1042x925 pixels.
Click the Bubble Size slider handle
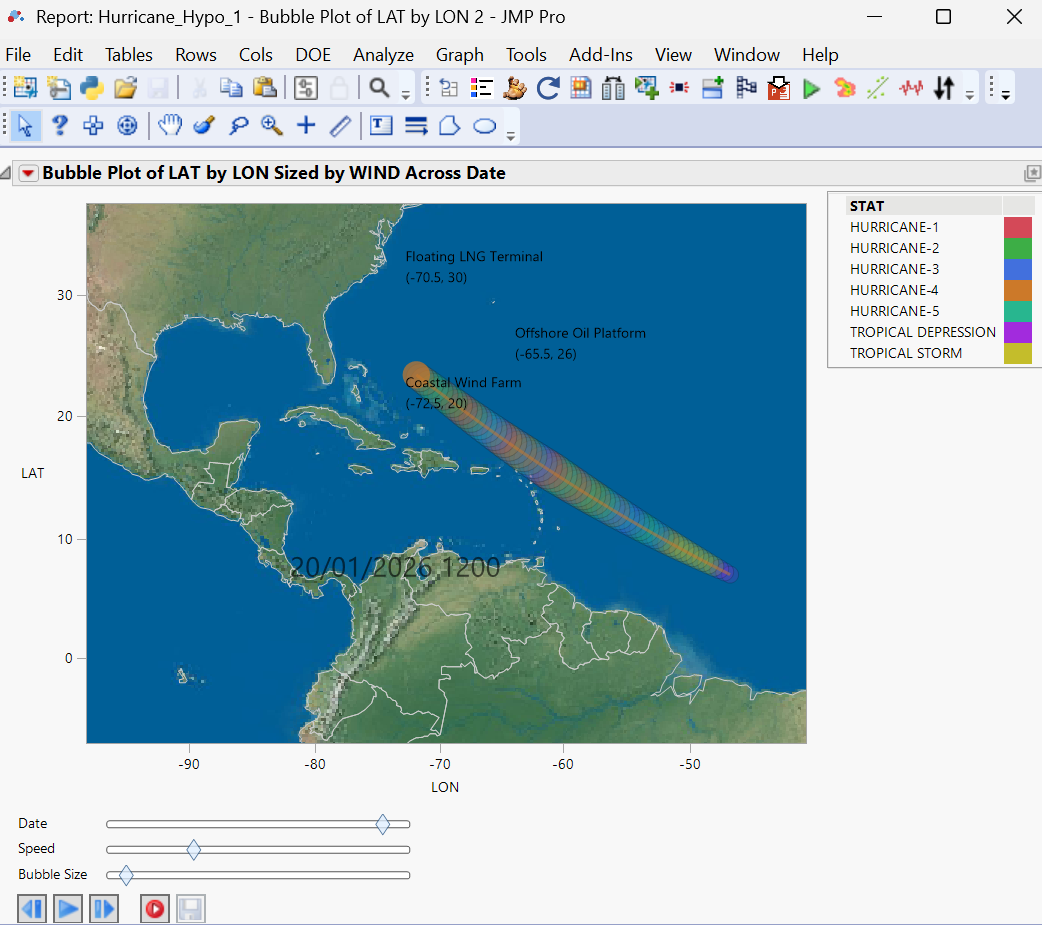(x=126, y=875)
